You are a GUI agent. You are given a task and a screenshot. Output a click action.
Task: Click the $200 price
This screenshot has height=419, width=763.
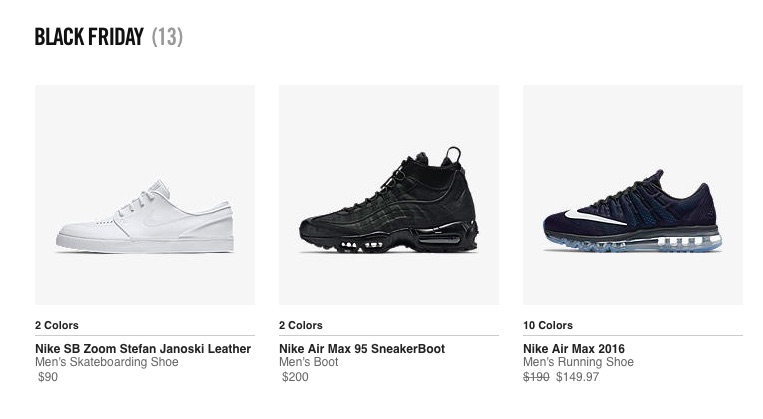(x=295, y=377)
